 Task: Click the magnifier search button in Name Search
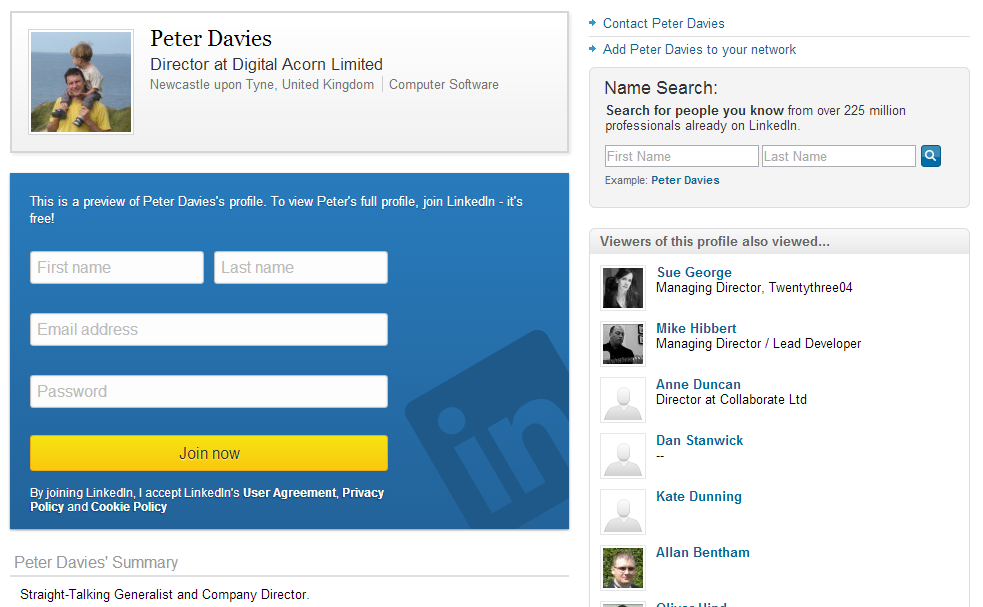click(x=930, y=156)
